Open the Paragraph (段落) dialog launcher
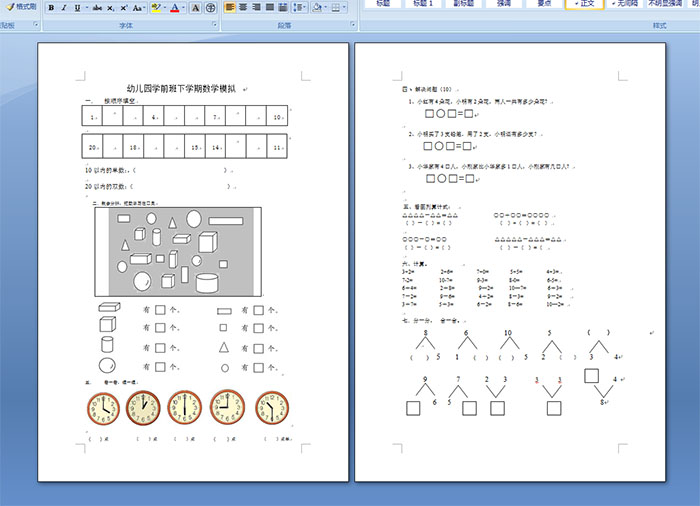700x506 pixels. click(353, 25)
